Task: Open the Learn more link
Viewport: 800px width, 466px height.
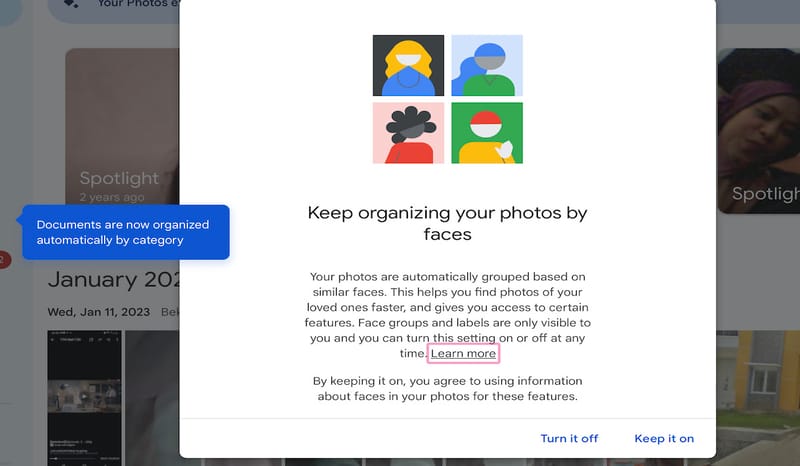Action: point(463,354)
